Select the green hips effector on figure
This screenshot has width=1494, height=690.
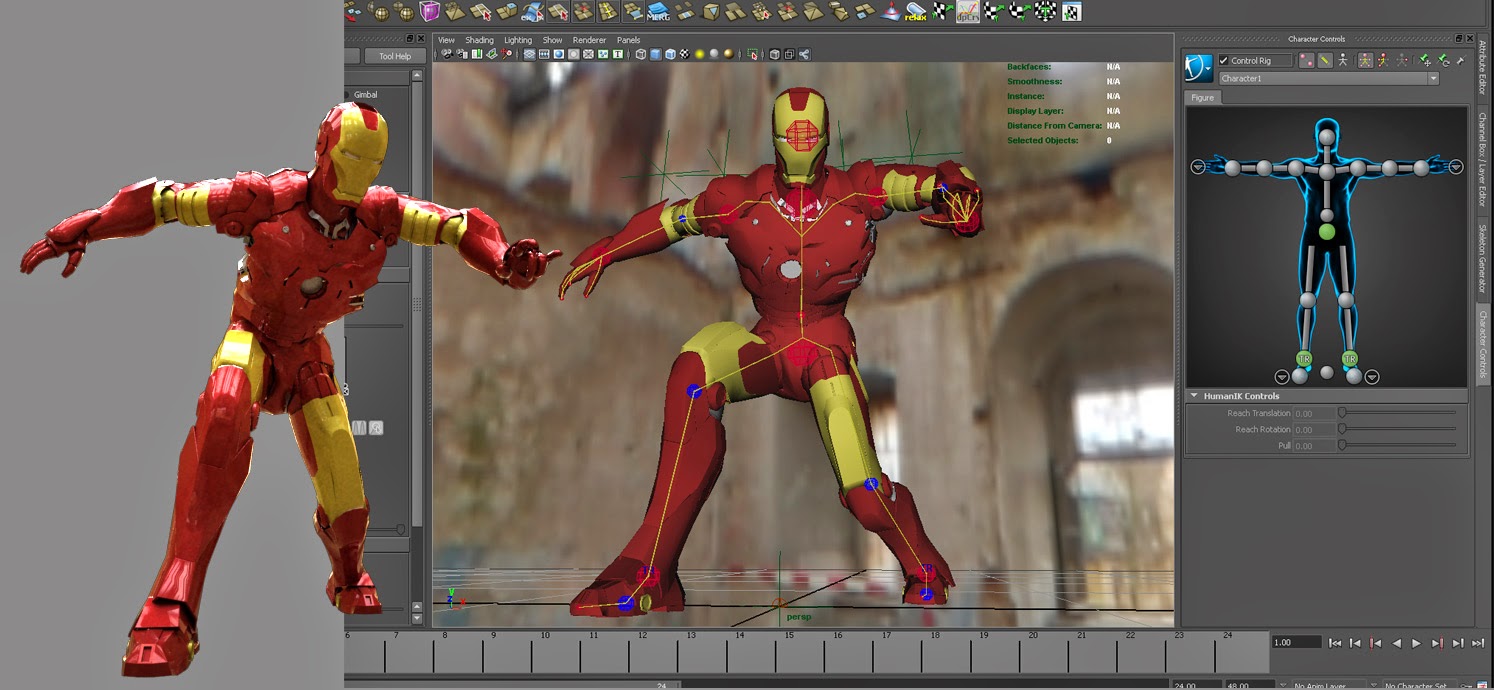1327,232
